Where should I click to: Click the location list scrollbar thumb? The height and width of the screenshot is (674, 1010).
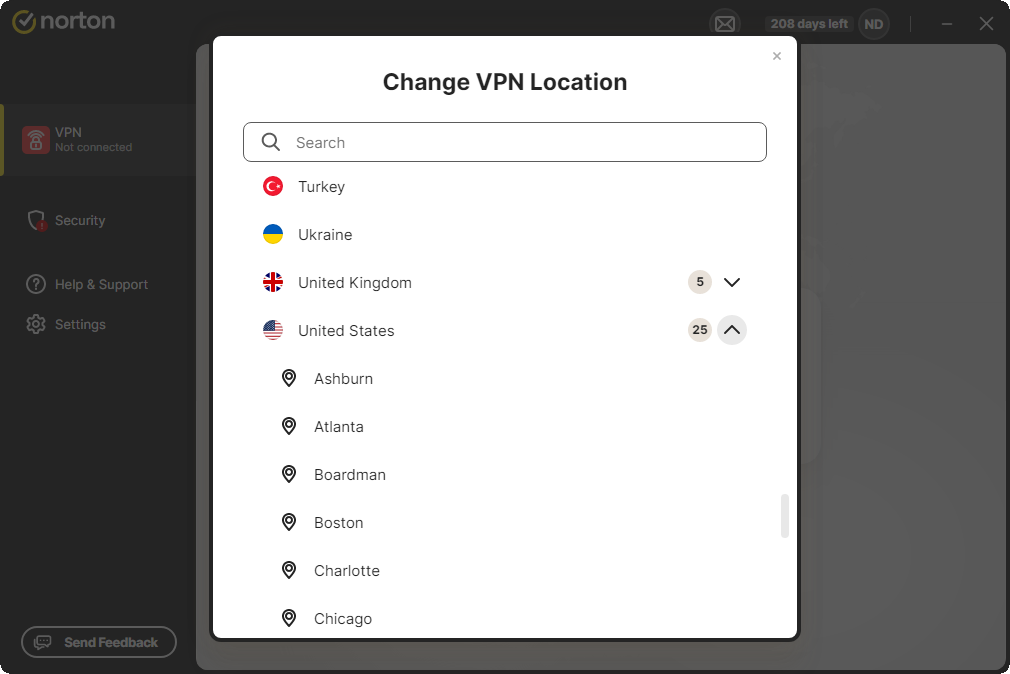coord(785,516)
